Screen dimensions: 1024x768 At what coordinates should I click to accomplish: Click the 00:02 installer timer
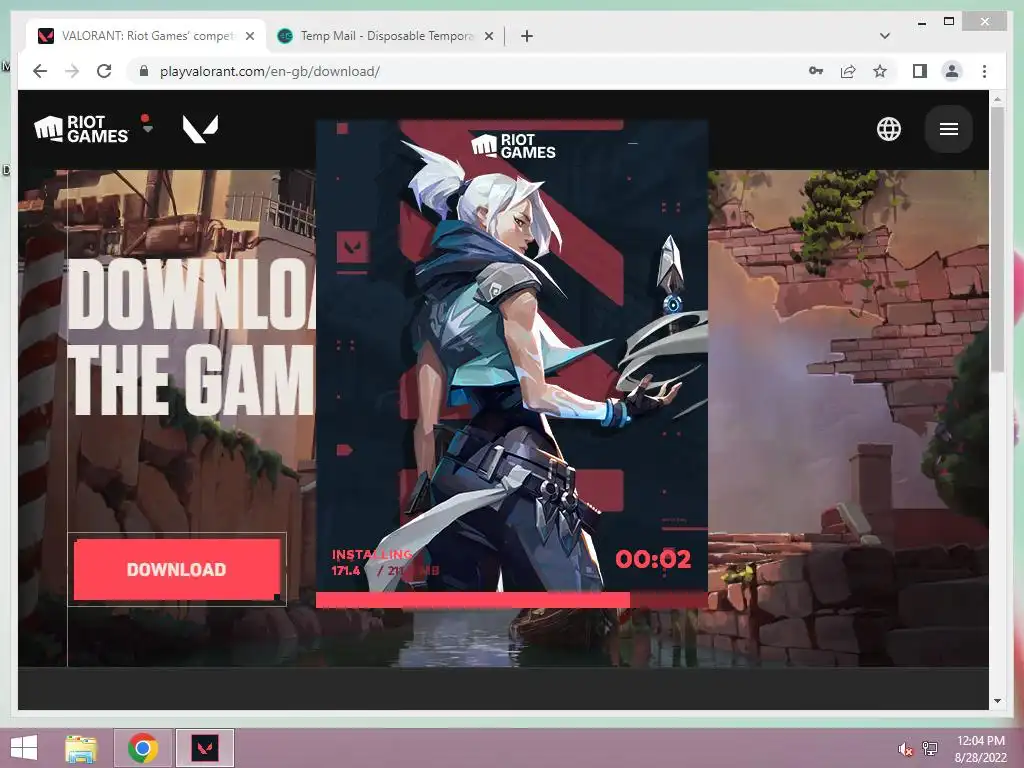pyautogui.click(x=652, y=559)
